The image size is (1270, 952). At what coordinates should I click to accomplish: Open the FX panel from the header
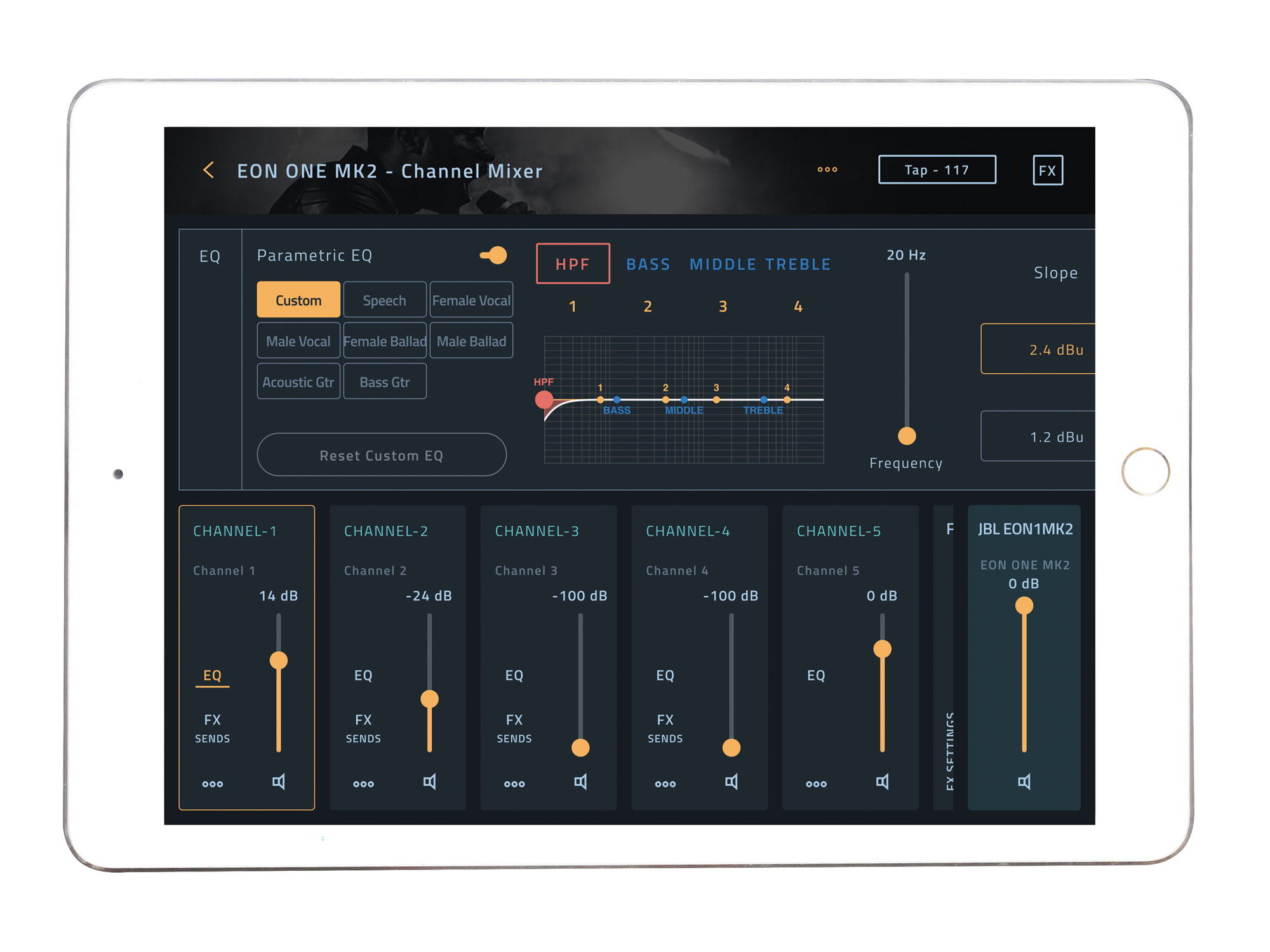[x=1048, y=170]
